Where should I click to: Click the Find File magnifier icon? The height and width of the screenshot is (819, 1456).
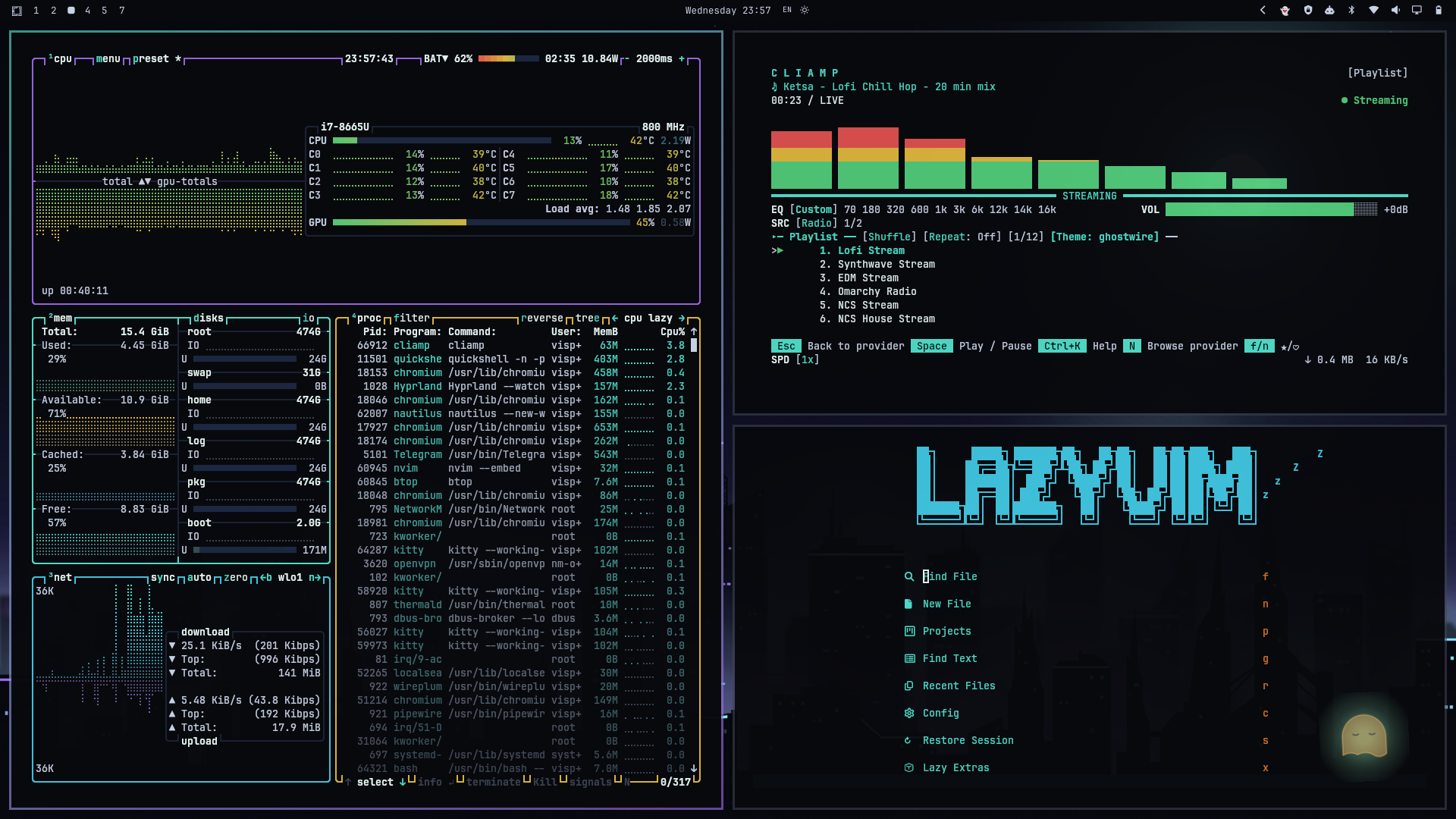click(909, 577)
